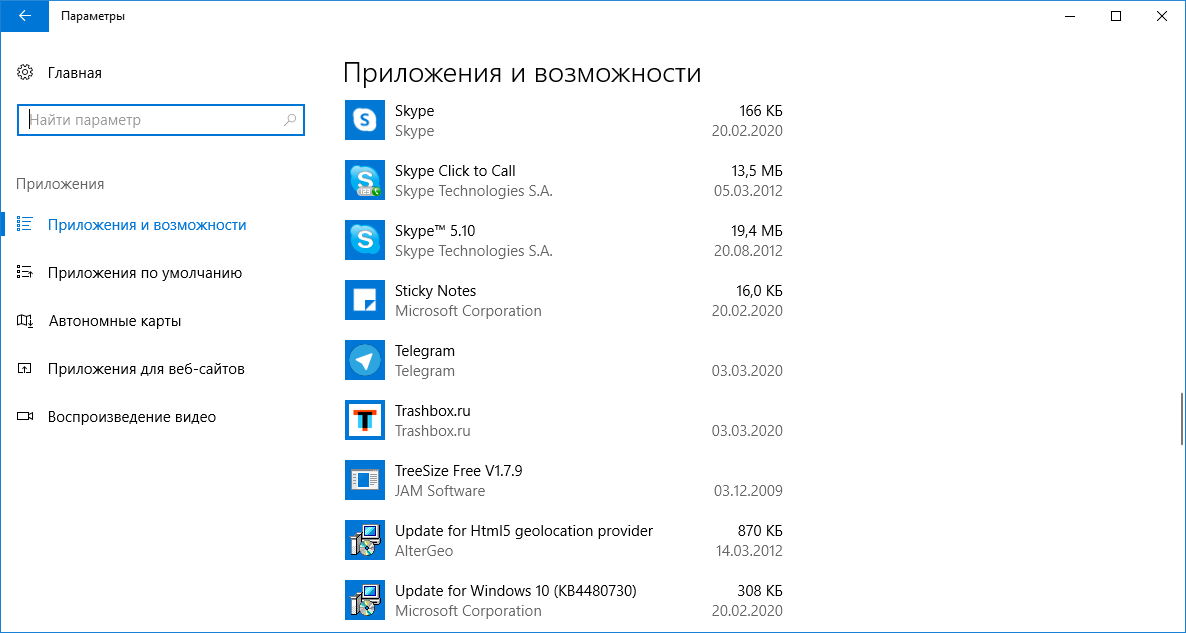Click the Sticky Notes app icon

click(x=365, y=300)
